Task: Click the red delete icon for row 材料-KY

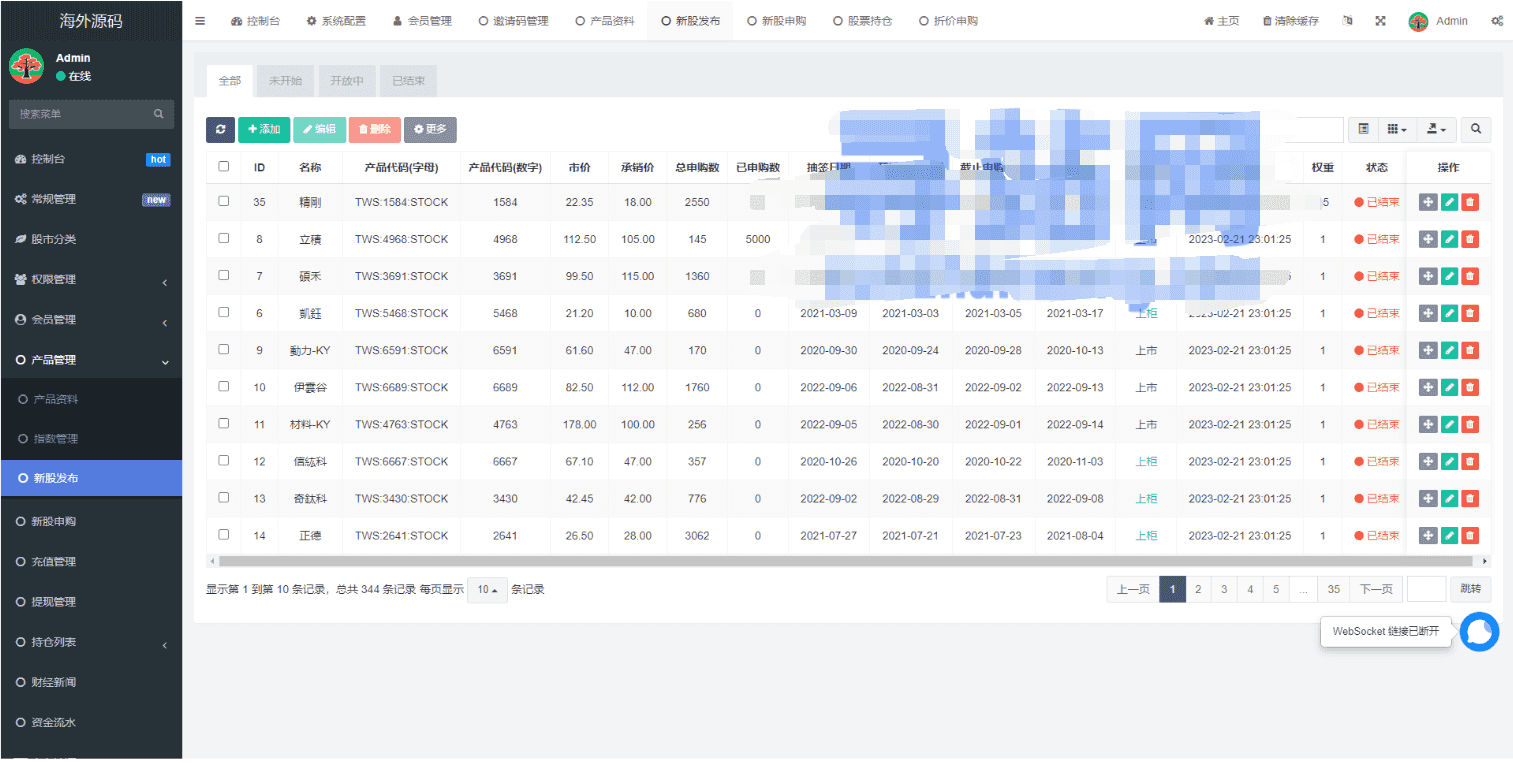Action: click(1470, 424)
